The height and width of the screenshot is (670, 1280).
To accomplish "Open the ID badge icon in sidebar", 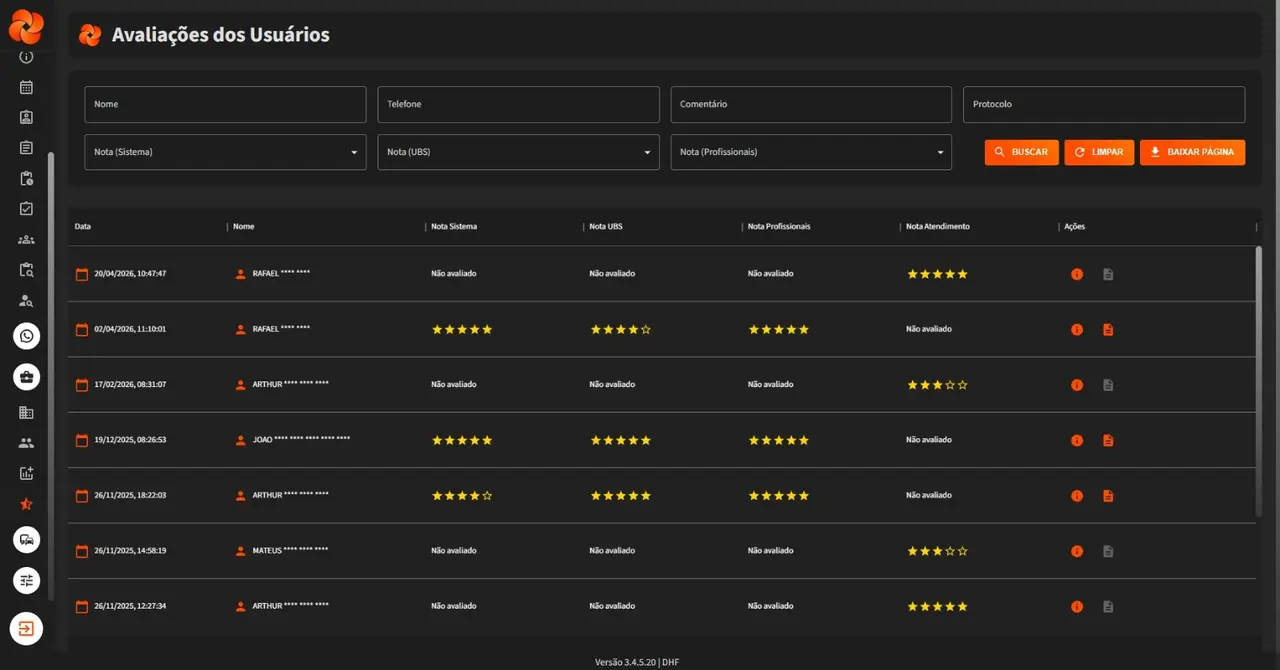I will point(26,117).
